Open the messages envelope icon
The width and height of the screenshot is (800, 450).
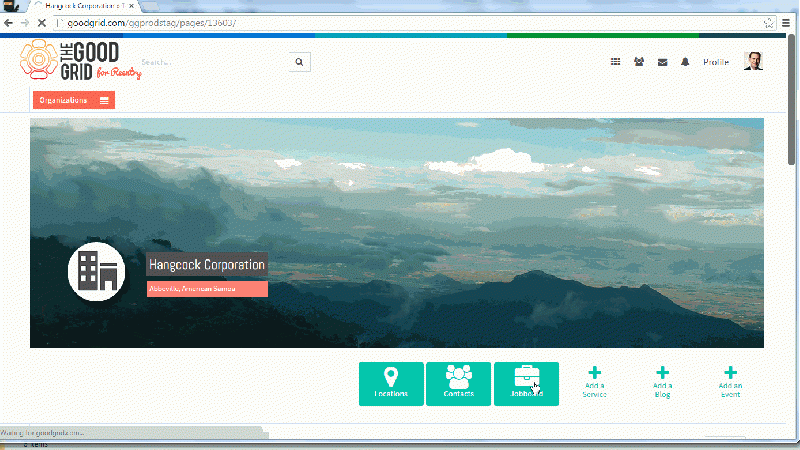pos(662,62)
